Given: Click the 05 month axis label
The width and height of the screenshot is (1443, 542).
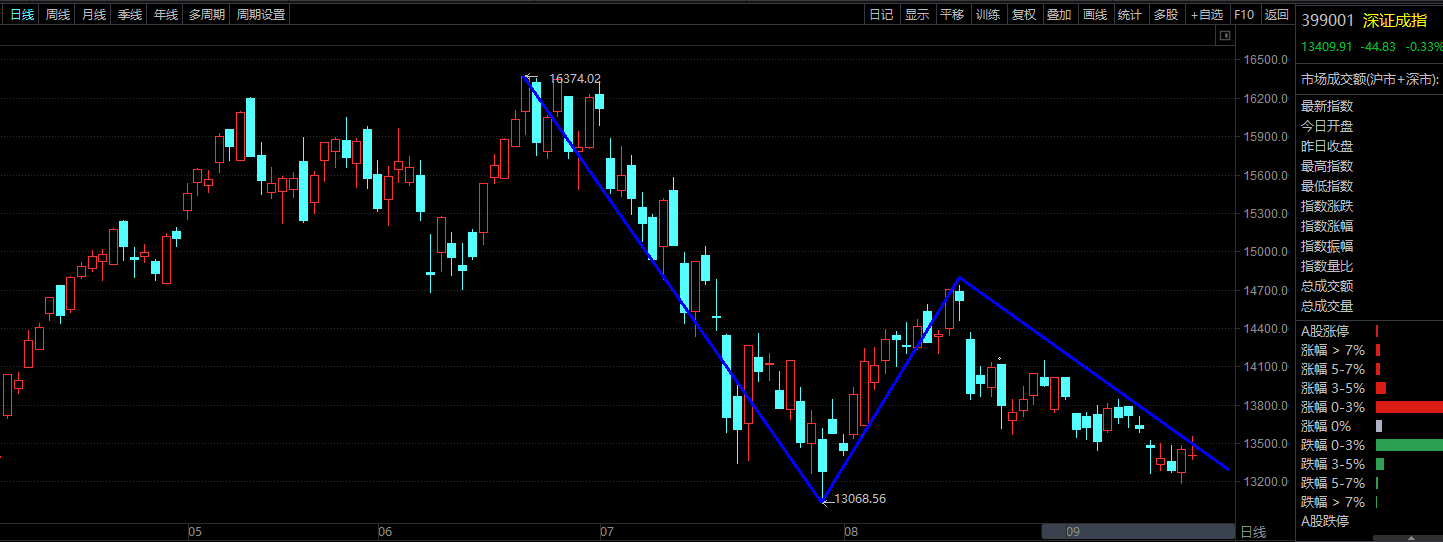Looking at the screenshot, I should pos(194,532).
